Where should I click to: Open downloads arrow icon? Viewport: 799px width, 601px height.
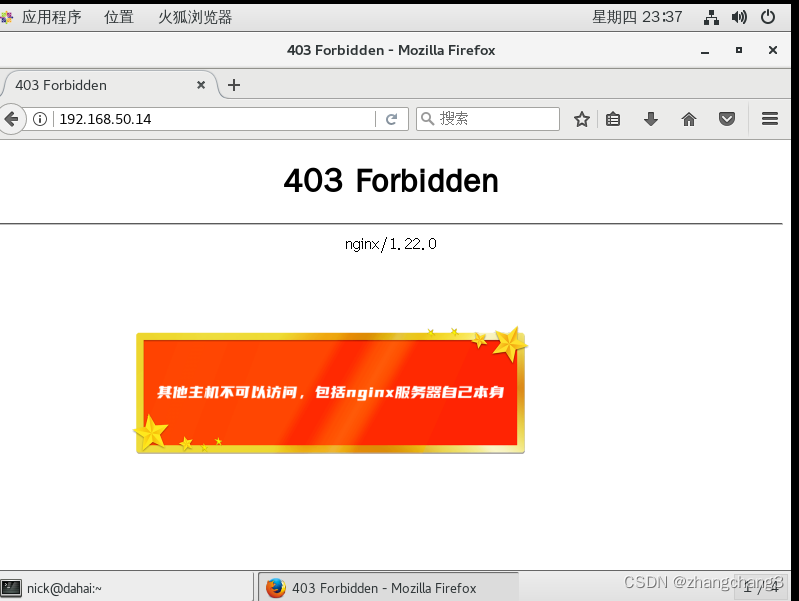pyautogui.click(x=651, y=119)
